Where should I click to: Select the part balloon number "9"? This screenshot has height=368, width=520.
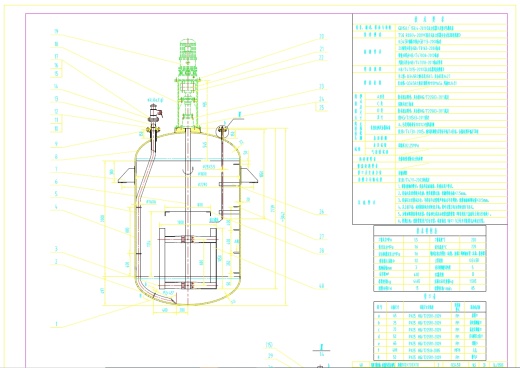[56, 144]
